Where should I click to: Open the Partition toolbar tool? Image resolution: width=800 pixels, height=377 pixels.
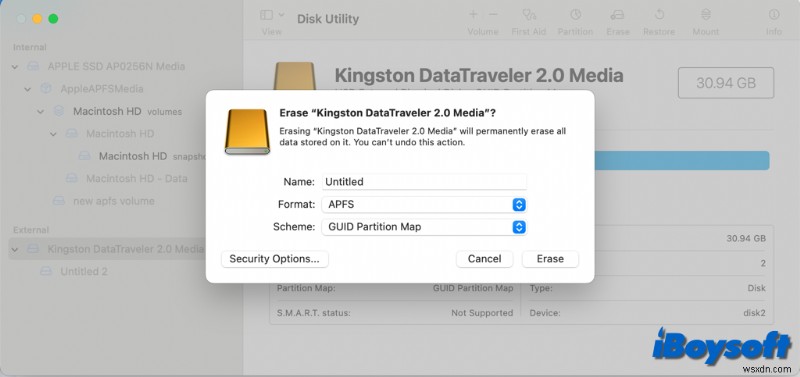coord(576,14)
